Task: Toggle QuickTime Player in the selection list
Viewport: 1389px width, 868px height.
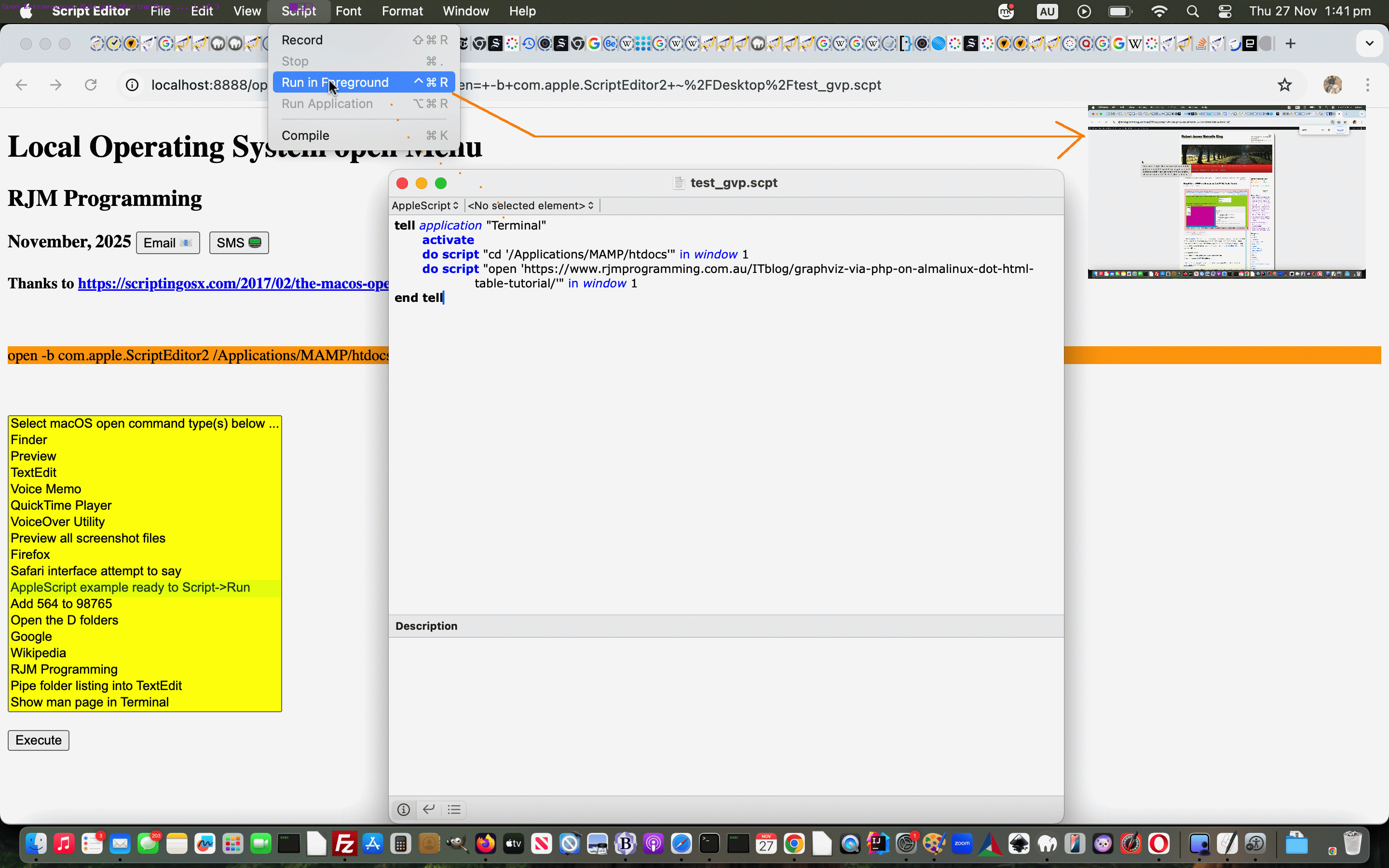Action: point(61,504)
